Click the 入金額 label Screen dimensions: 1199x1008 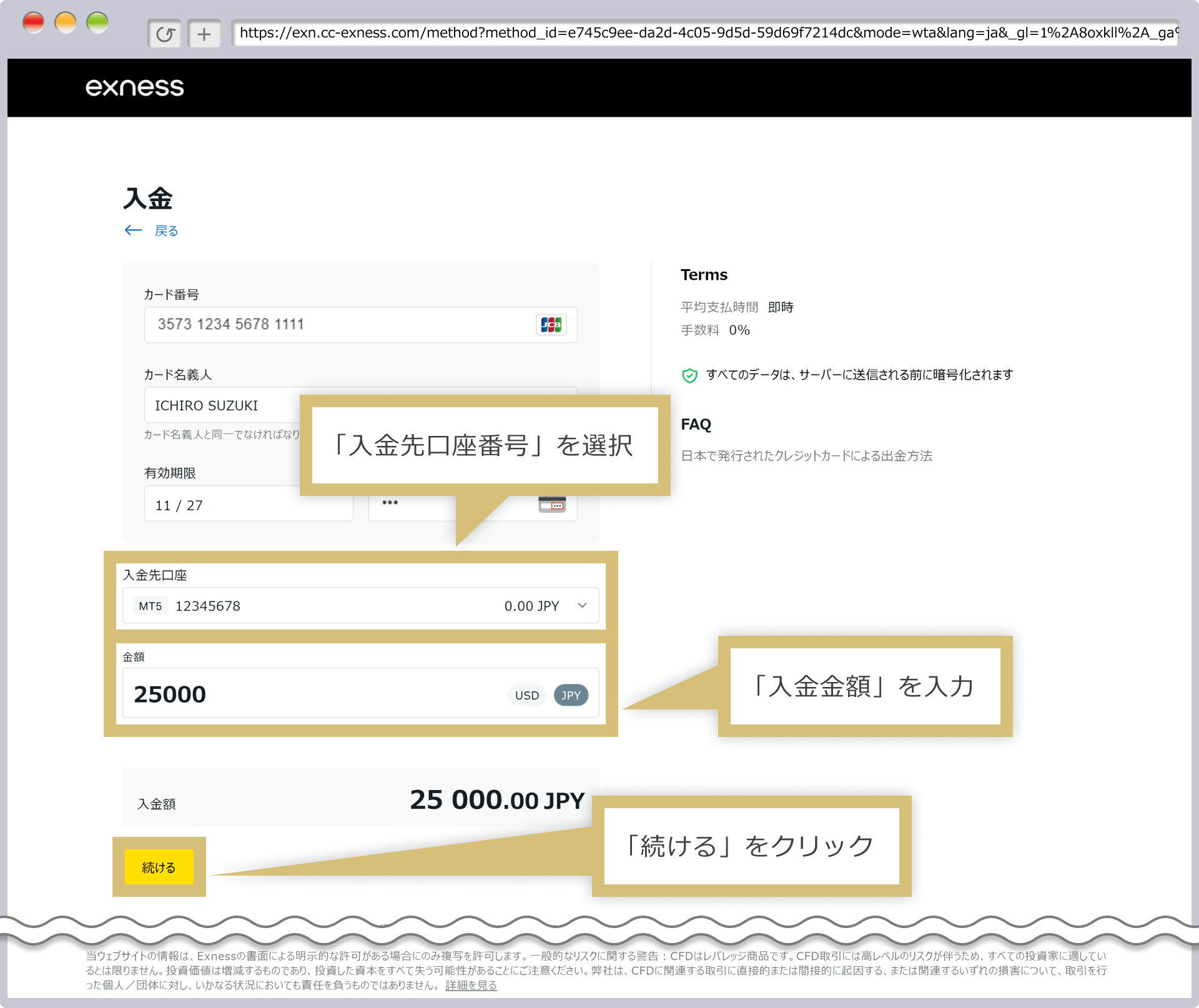[x=156, y=804]
